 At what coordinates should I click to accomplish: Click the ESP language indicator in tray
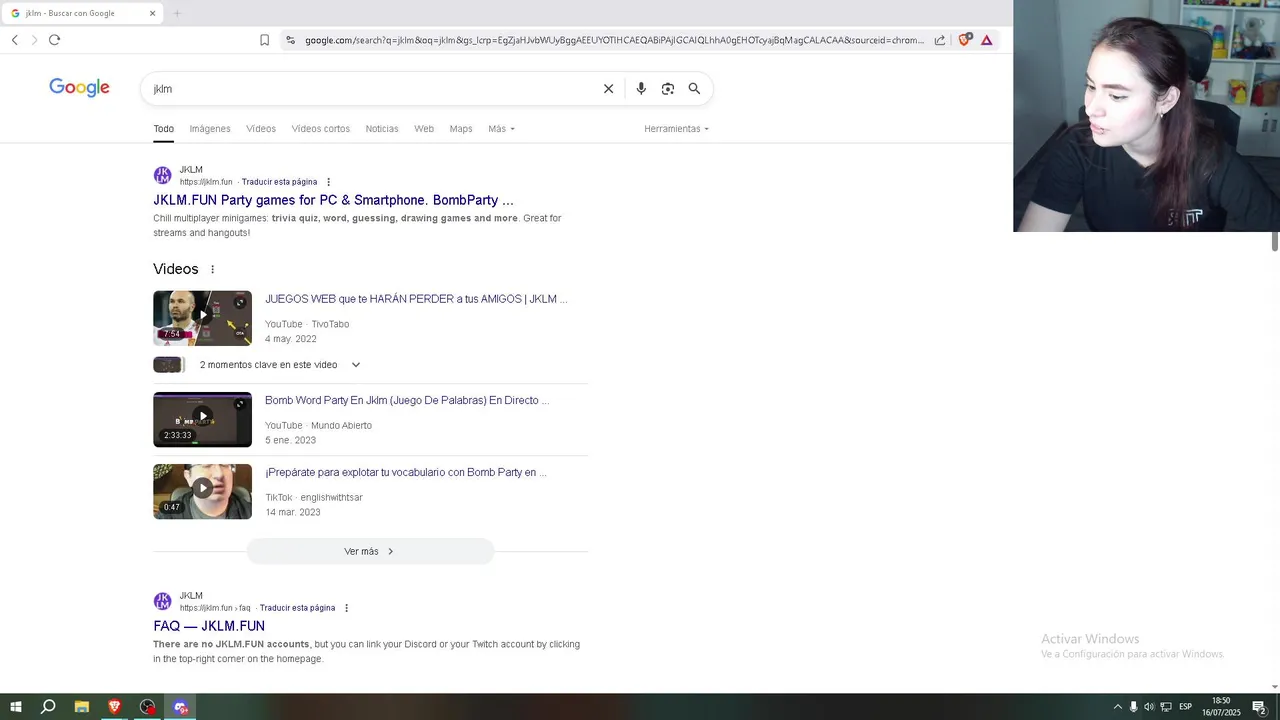(x=1185, y=707)
